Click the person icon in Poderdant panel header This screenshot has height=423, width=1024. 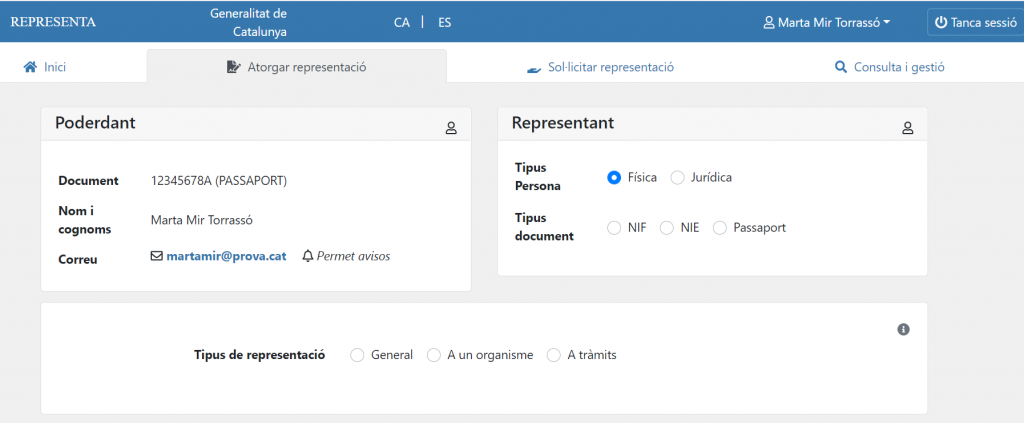[451, 128]
